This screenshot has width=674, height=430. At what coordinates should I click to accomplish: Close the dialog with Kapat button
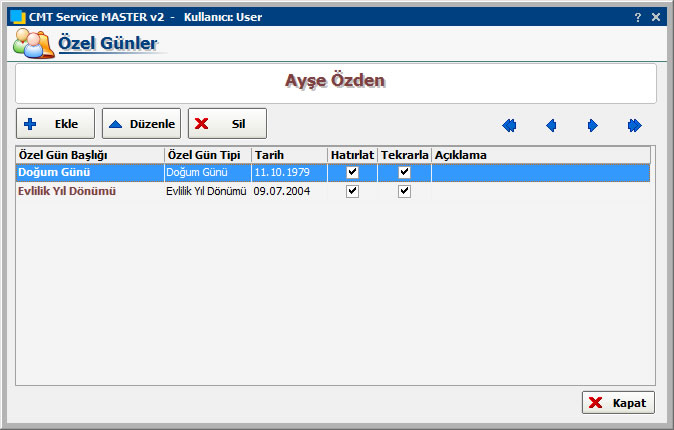click(x=618, y=402)
